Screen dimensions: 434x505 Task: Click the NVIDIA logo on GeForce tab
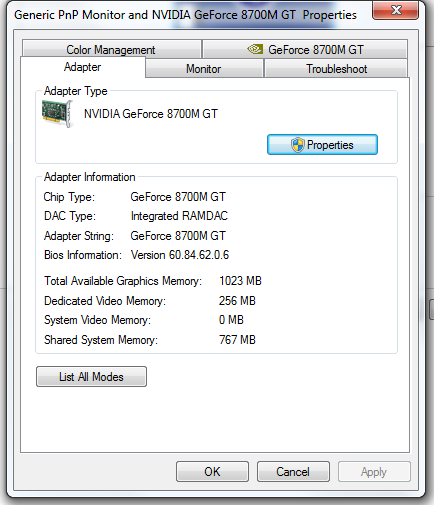coord(255,49)
